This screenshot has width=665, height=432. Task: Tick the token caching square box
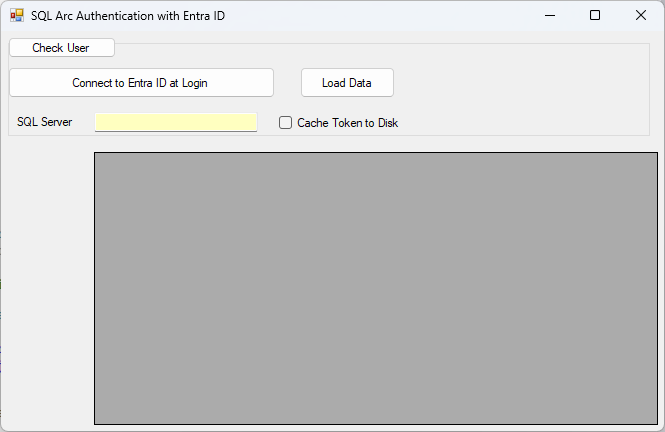click(x=285, y=123)
